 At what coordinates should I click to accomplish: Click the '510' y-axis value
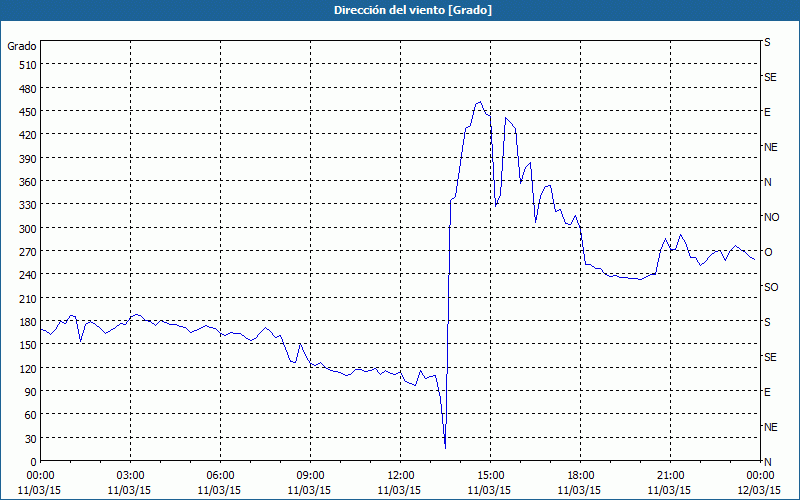[x=28, y=65]
